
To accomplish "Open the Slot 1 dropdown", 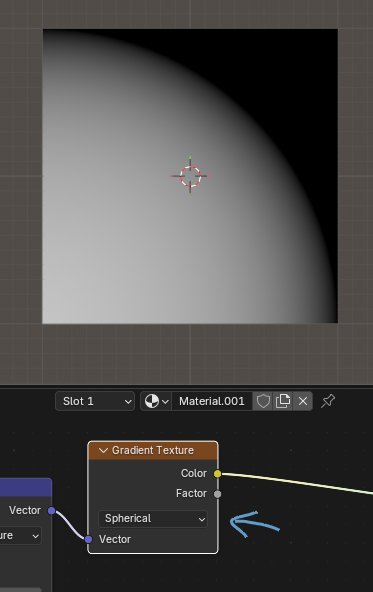I will 95,401.
